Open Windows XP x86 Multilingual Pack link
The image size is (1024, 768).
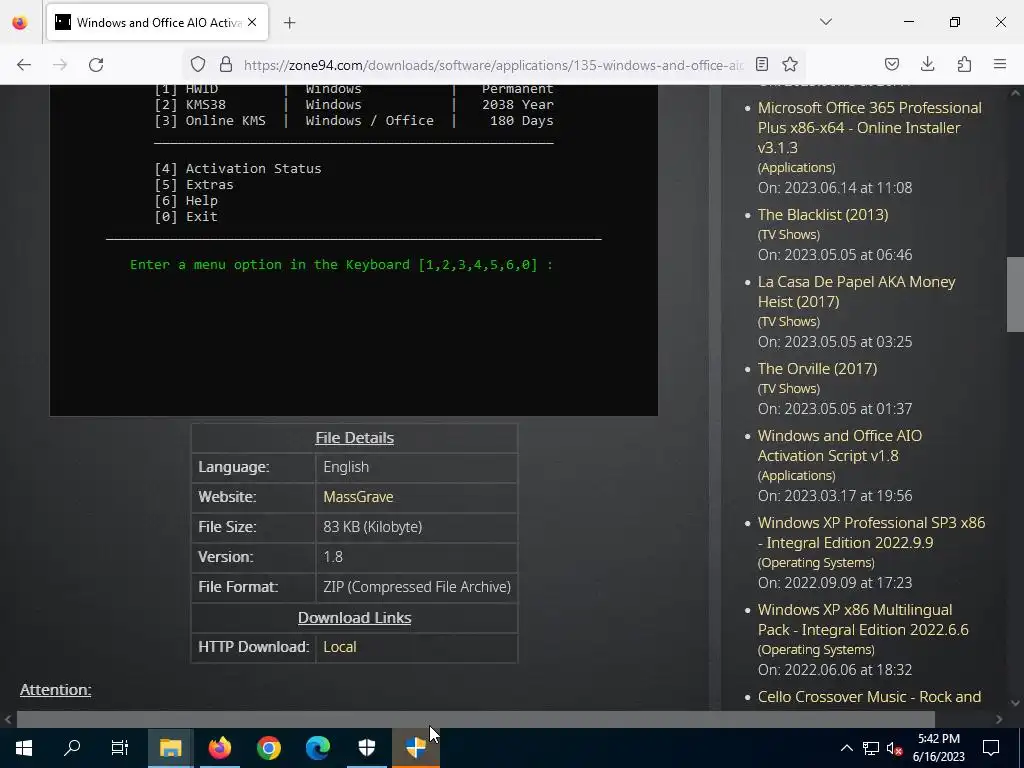coord(863,620)
